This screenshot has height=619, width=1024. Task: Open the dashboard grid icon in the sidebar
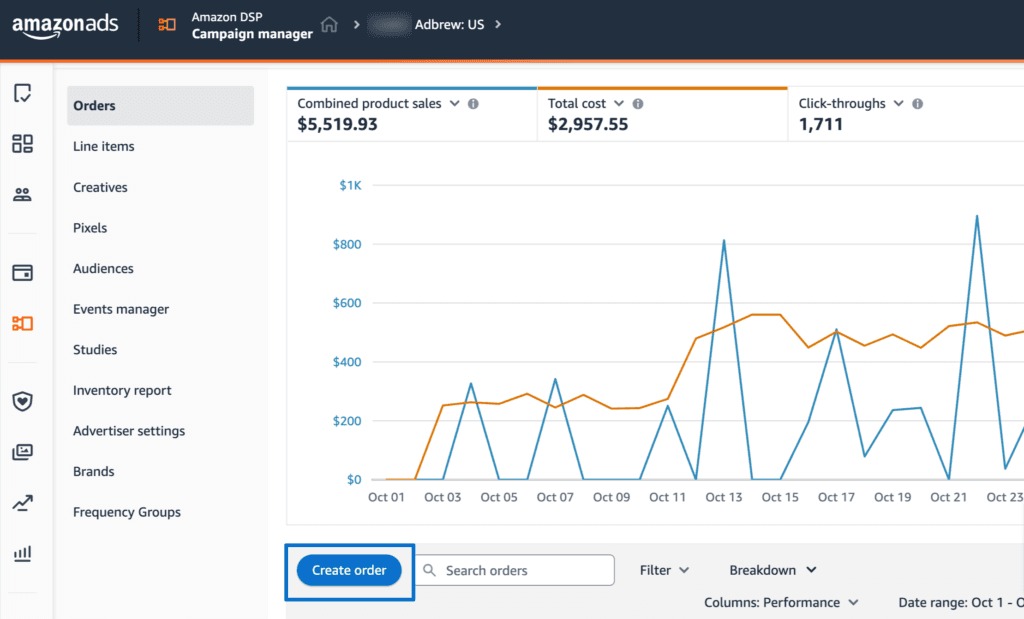[22, 144]
